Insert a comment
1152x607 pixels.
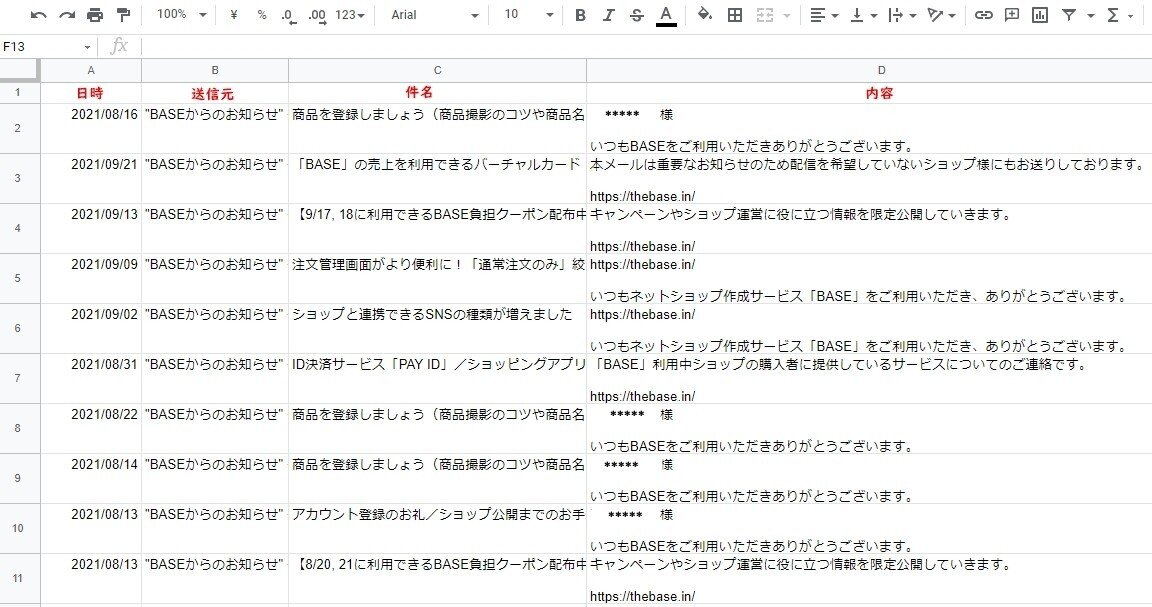point(1010,15)
